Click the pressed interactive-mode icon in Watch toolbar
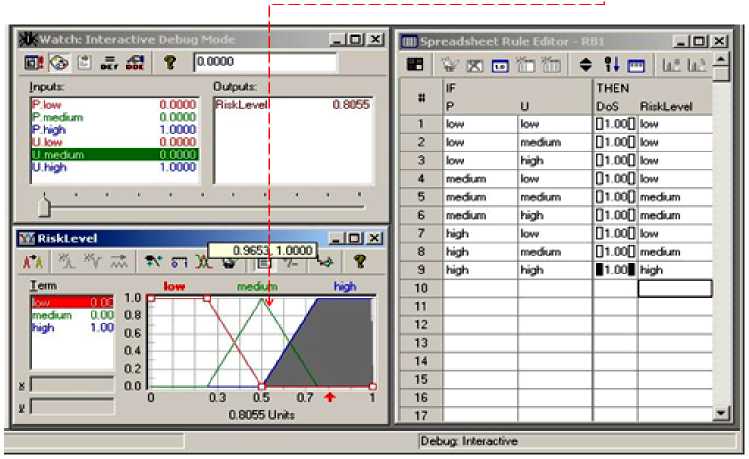 [x=59, y=63]
